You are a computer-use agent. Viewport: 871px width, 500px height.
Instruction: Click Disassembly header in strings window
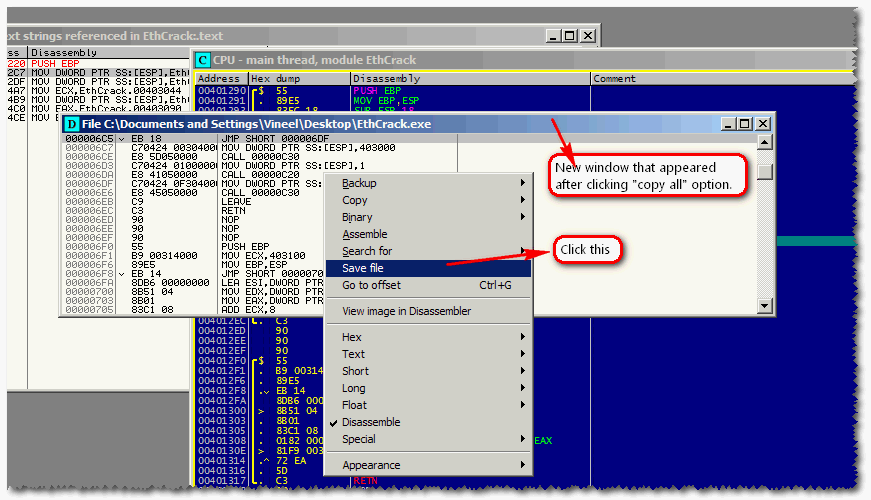pyautogui.click(x=109, y=52)
